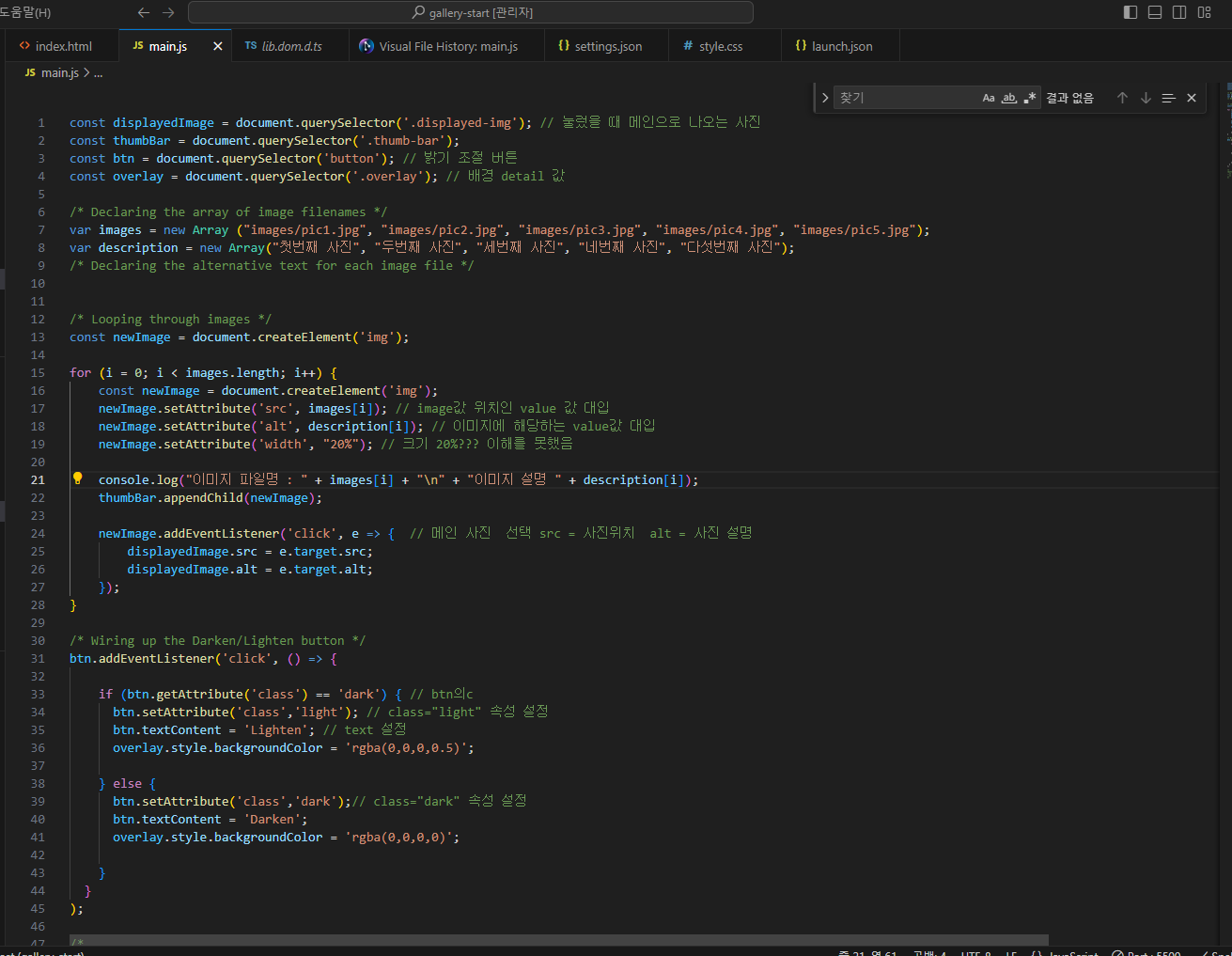Click line number 15 in the gutter

(x=38, y=373)
